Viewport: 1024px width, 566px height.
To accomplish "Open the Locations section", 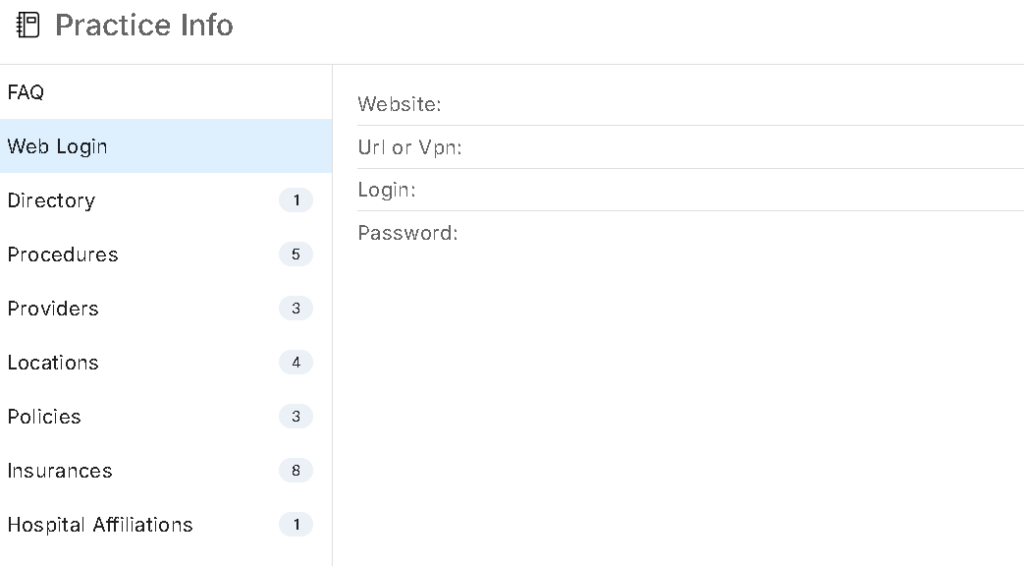I will click(x=166, y=362).
